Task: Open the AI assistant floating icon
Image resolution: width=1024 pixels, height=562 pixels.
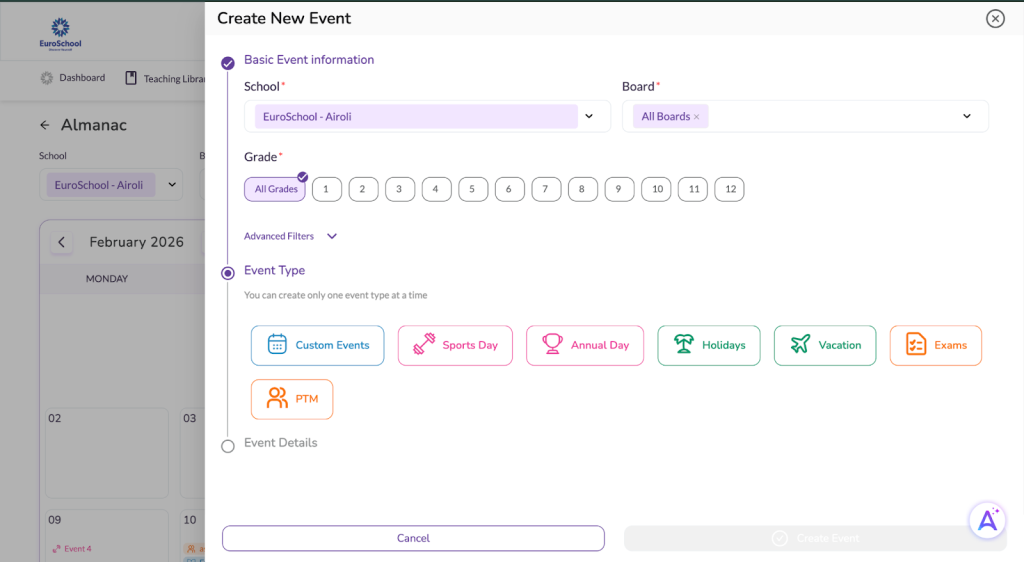Action: (987, 519)
